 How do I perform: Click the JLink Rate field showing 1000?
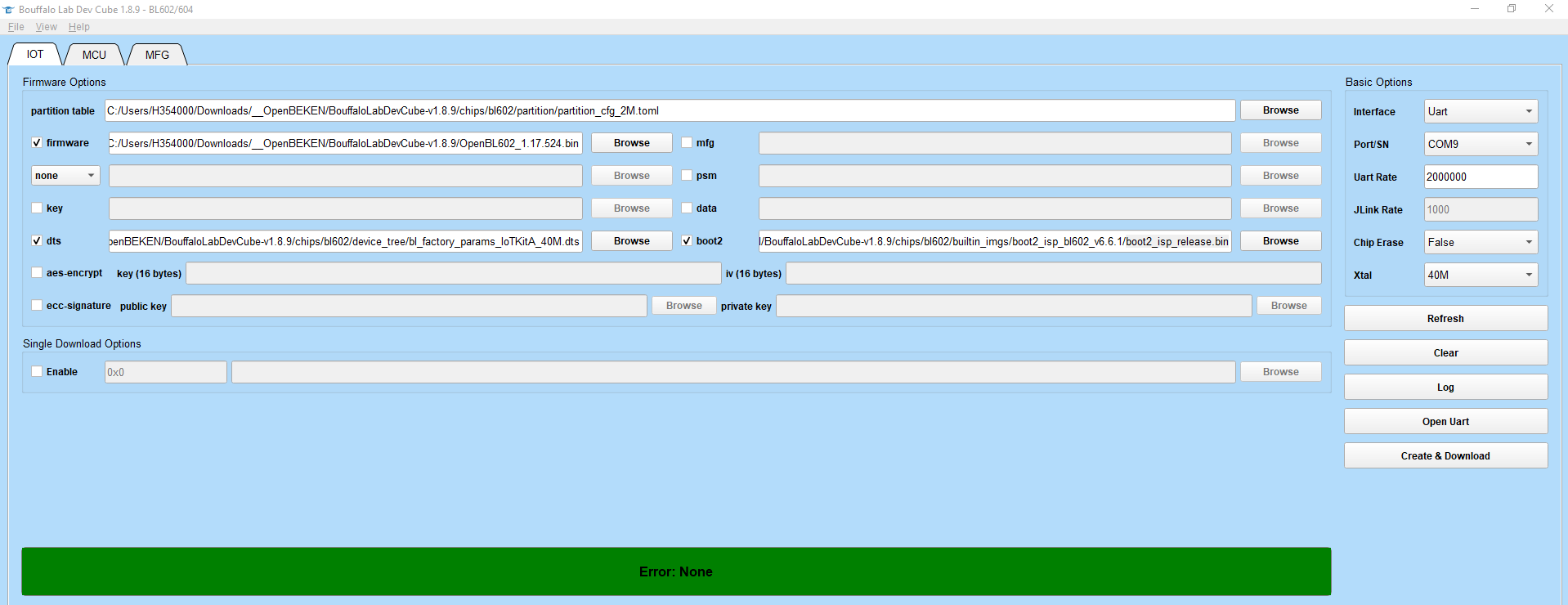[1481, 209]
